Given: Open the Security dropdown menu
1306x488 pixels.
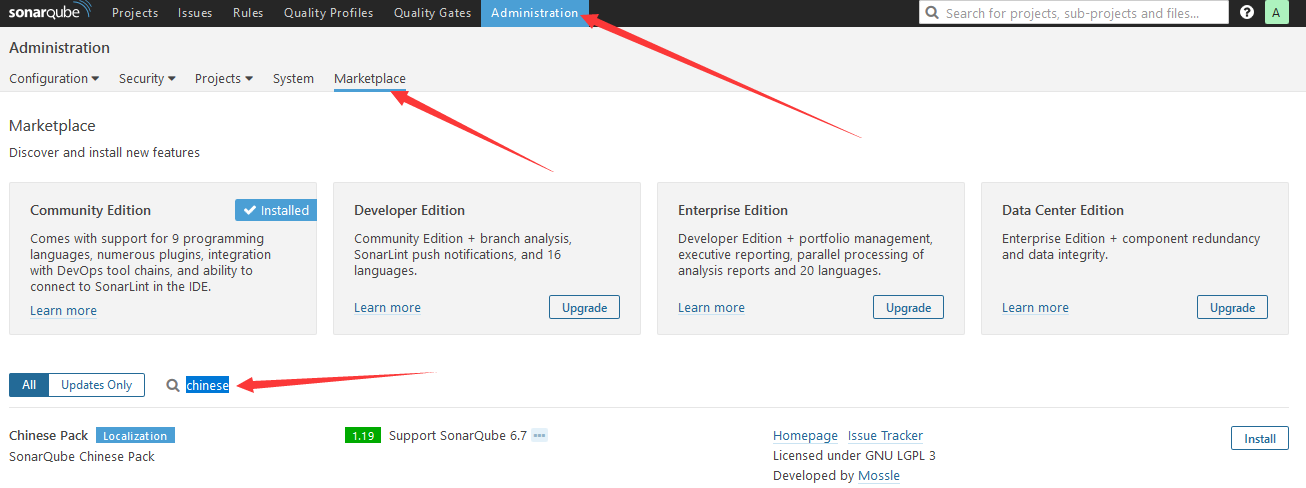Looking at the screenshot, I should [147, 78].
